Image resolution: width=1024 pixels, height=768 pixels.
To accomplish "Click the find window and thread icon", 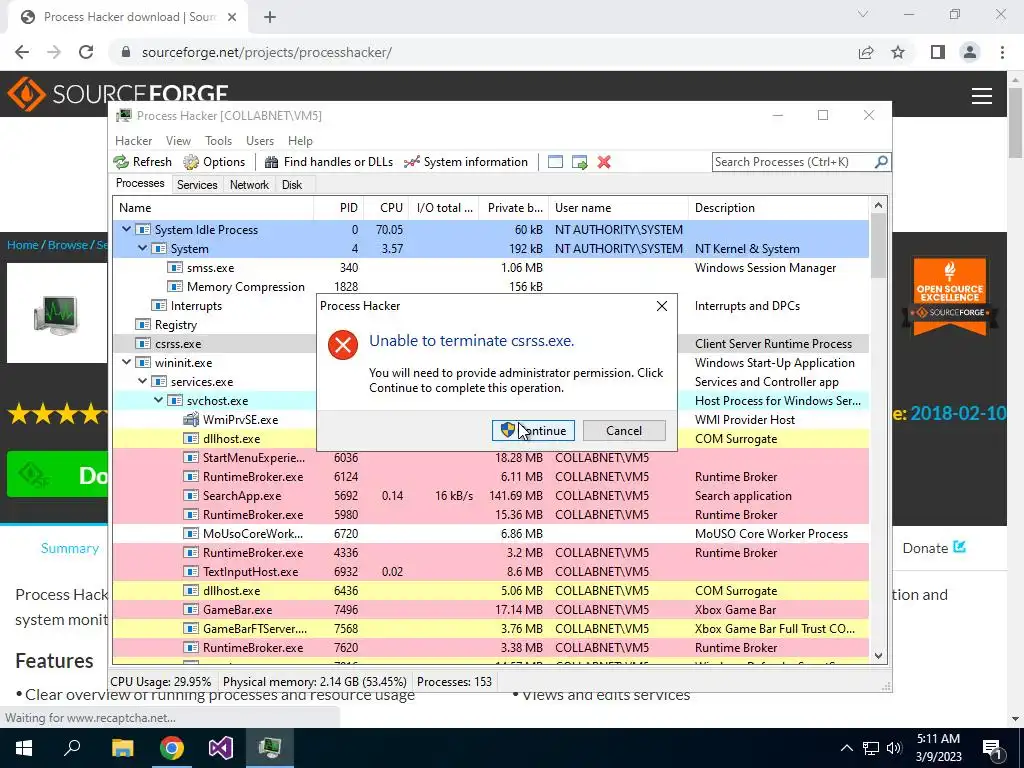I will click(579, 162).
